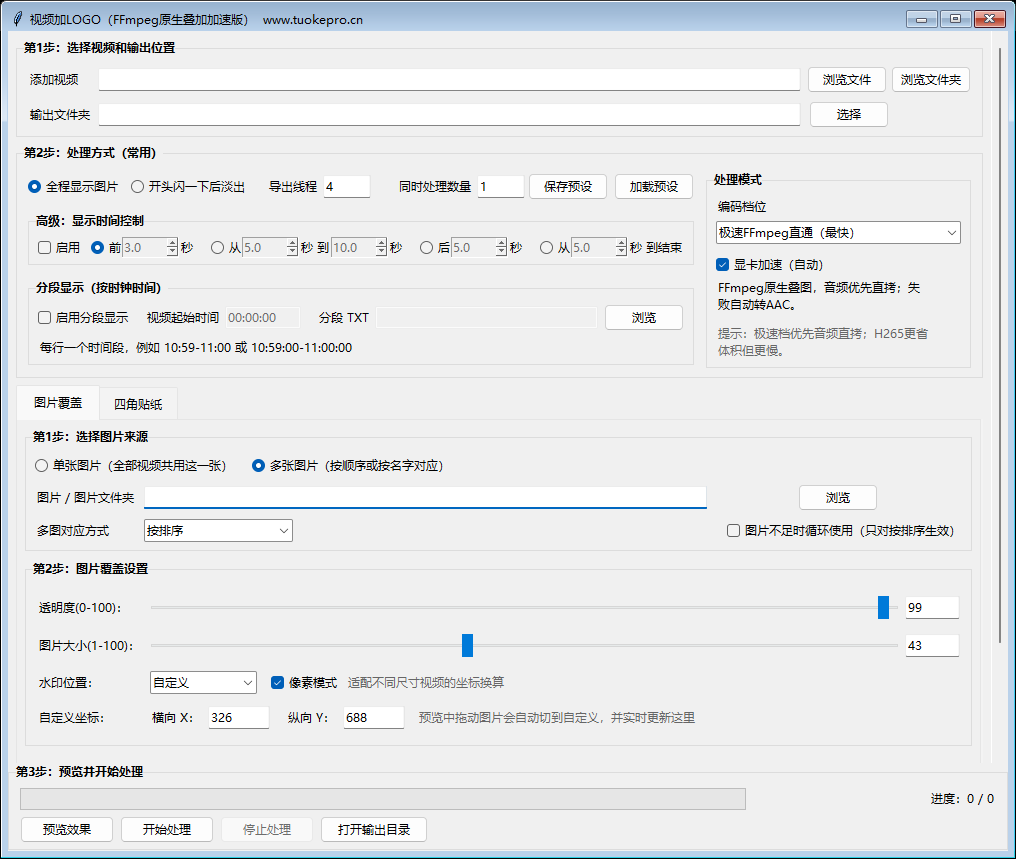Click 浏览 button for 分段 TXT
The image size is (1016, 859).
644,317
